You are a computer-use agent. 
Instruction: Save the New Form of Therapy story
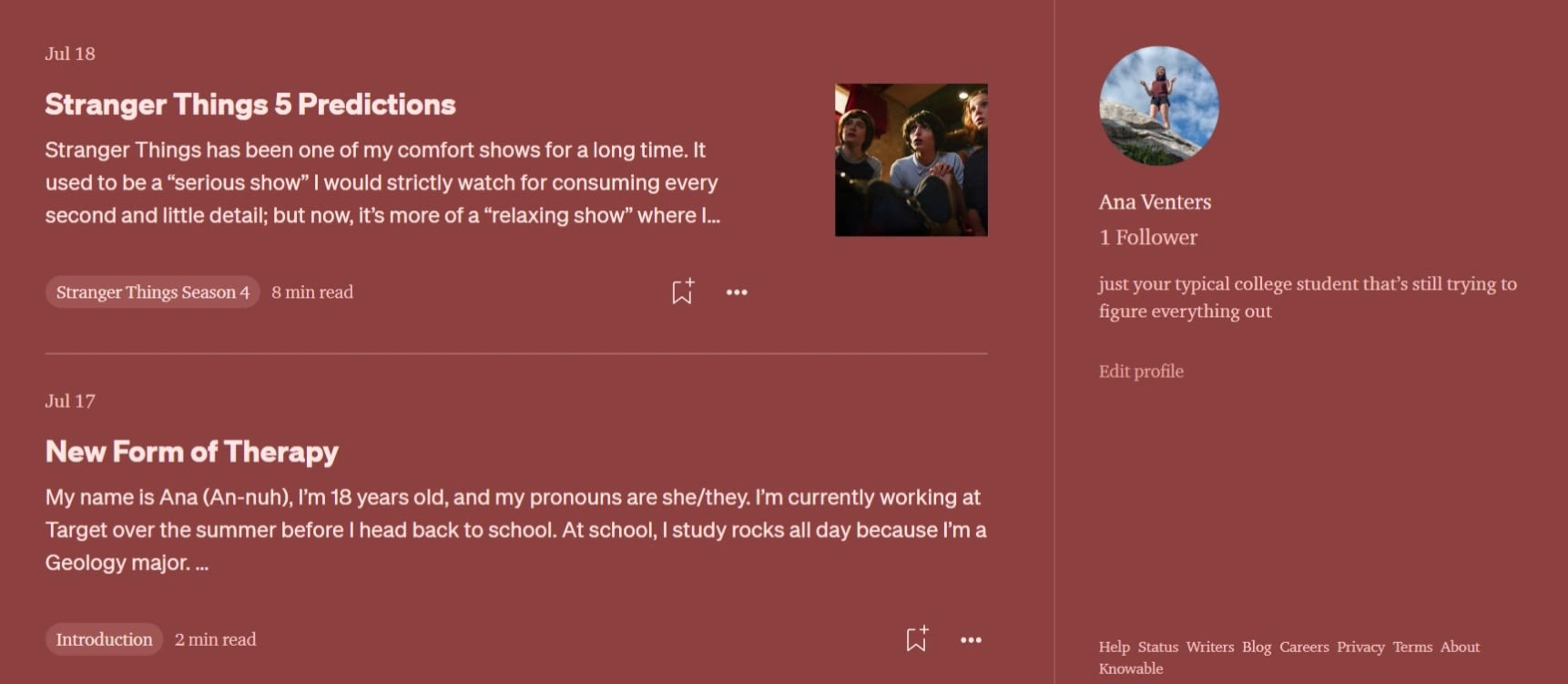pyautogui.click(x=916, y=639)
